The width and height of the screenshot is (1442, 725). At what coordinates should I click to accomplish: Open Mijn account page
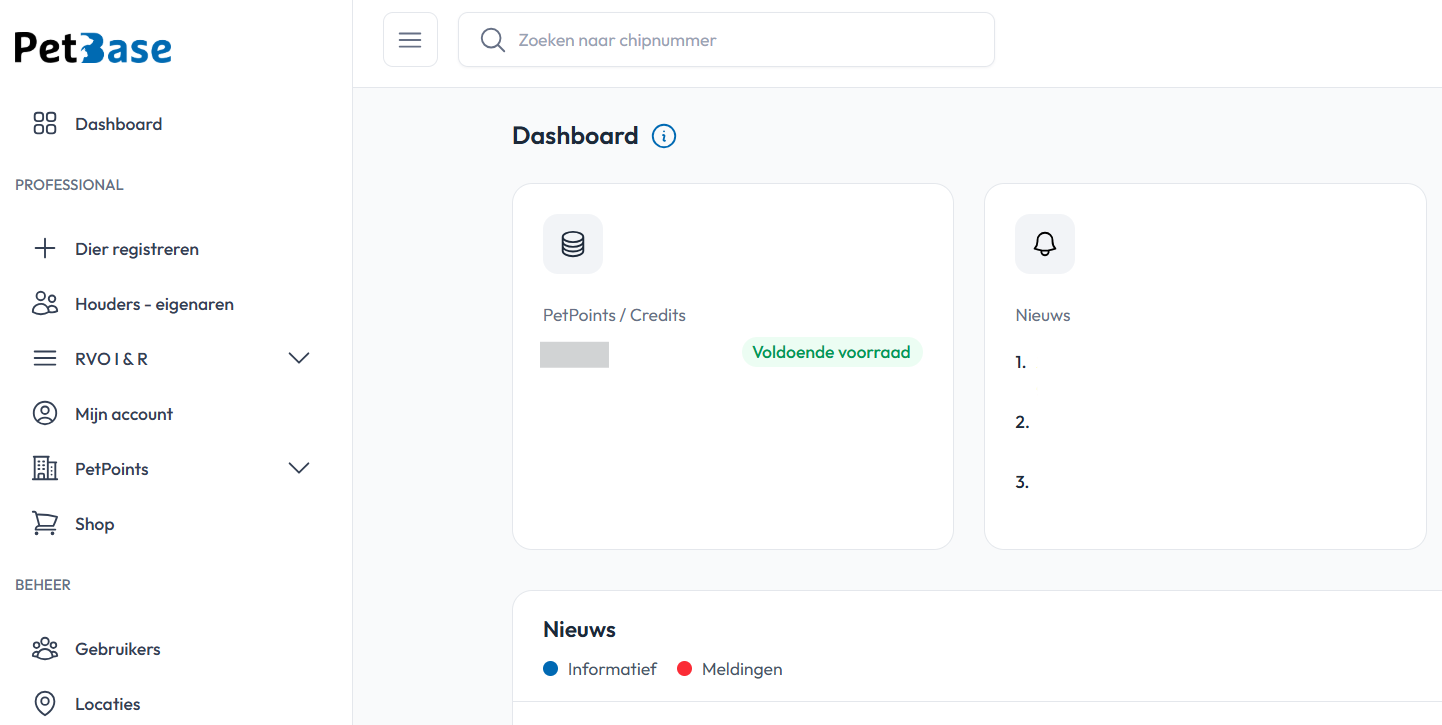point(124,414)
